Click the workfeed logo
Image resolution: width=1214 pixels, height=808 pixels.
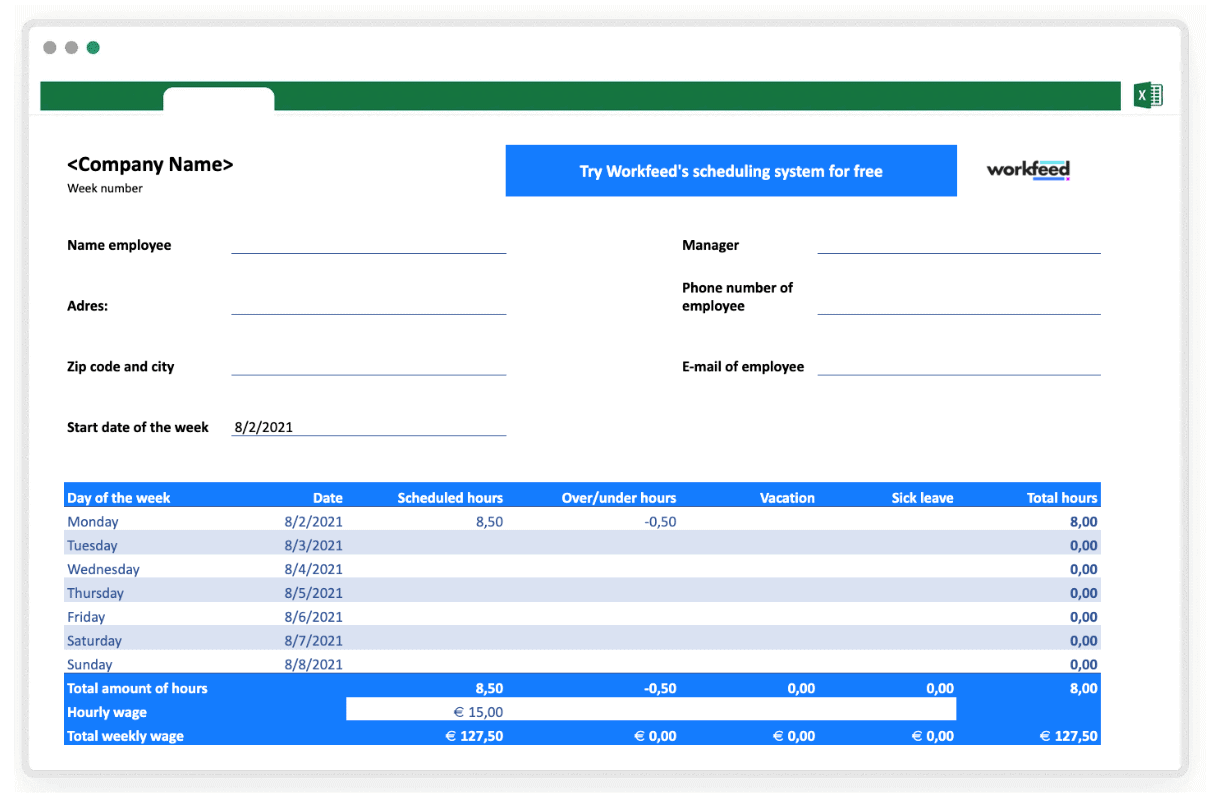click(x=1028, y=170)
